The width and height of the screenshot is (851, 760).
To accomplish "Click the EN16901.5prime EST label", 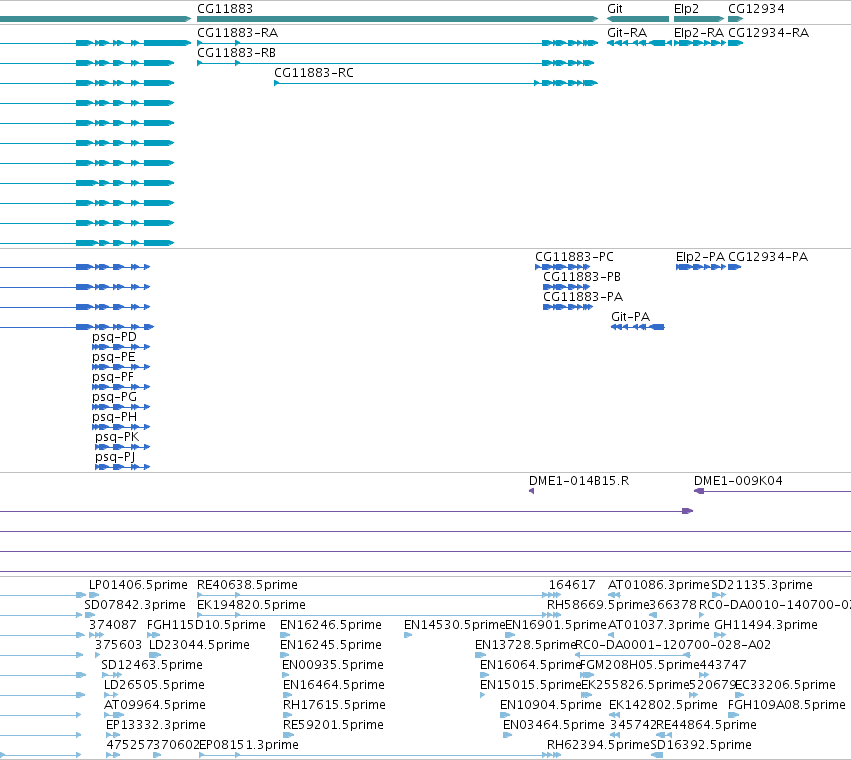I will [x=556, y=625].
